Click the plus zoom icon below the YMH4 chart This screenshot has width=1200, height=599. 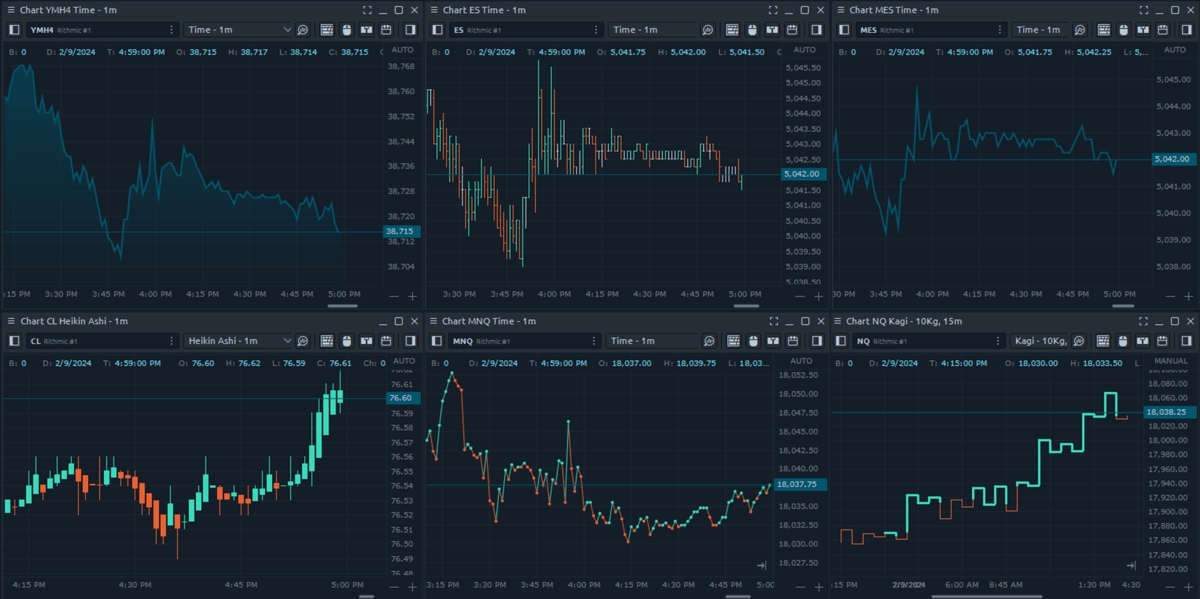point(410,296)
